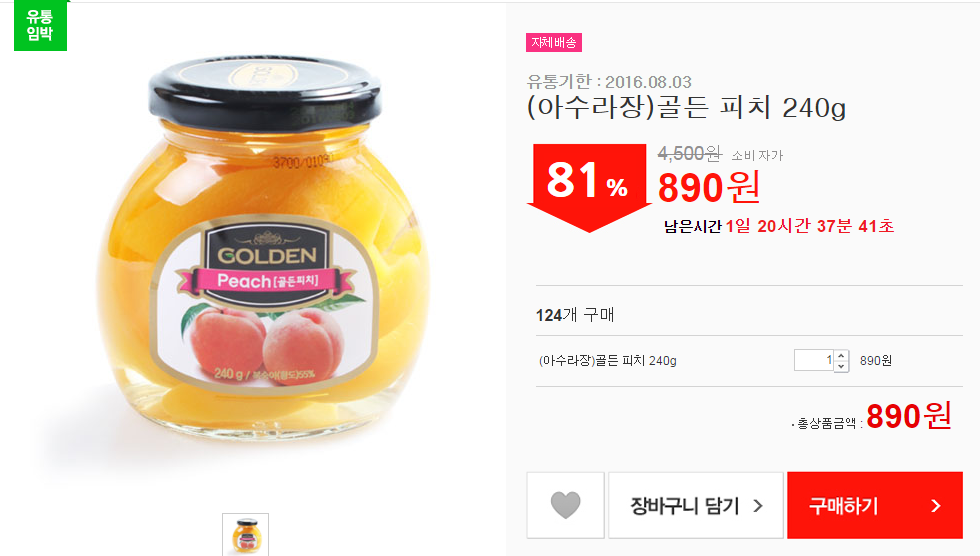980x556 pixels.
Task: Increase quantity with the up stepper arrow
Action: click(x=841, y=355)
